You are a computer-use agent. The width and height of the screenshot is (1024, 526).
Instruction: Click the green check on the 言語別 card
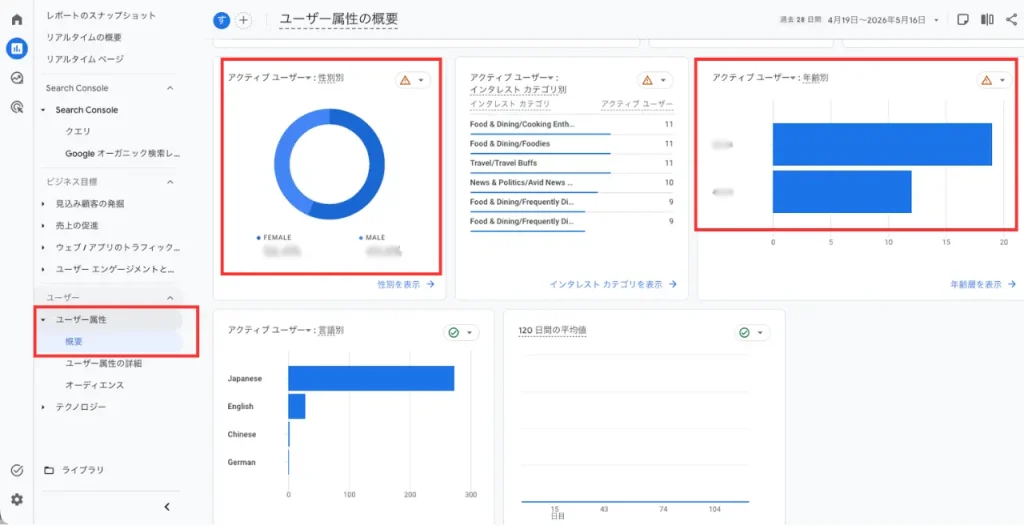click(x=453, y=333)
